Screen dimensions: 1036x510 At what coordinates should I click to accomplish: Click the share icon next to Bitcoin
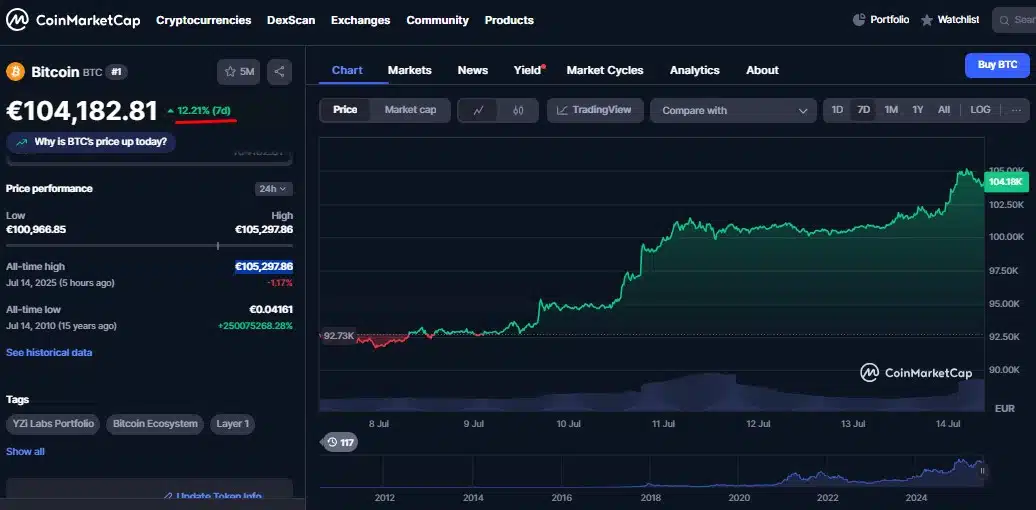pyautogui.click(x=279, y=72)
